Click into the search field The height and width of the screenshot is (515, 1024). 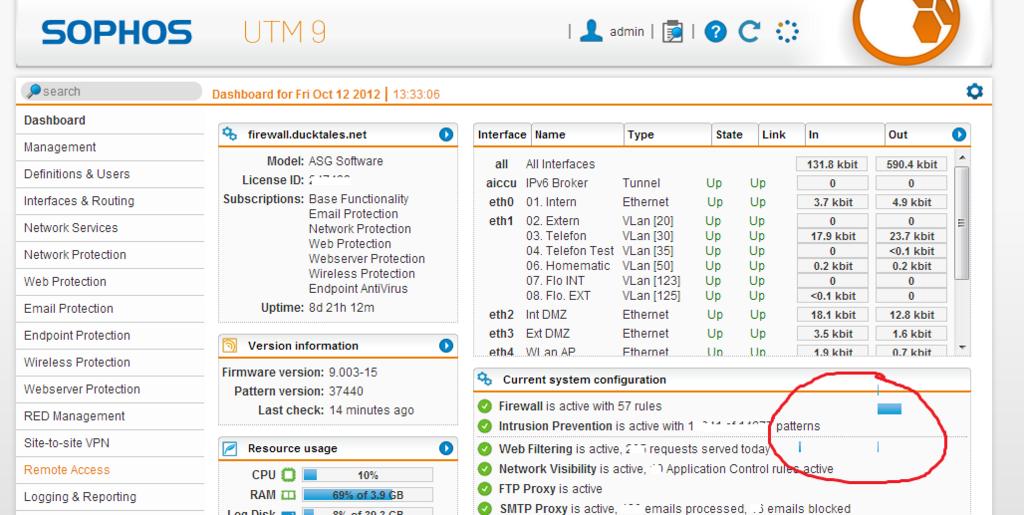coord(111,91)
